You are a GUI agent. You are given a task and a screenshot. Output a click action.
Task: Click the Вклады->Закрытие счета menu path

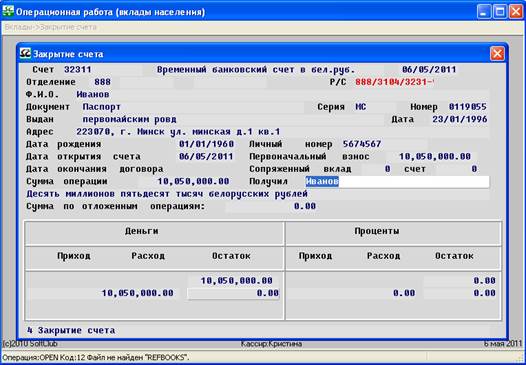click(x=51, y=28)
